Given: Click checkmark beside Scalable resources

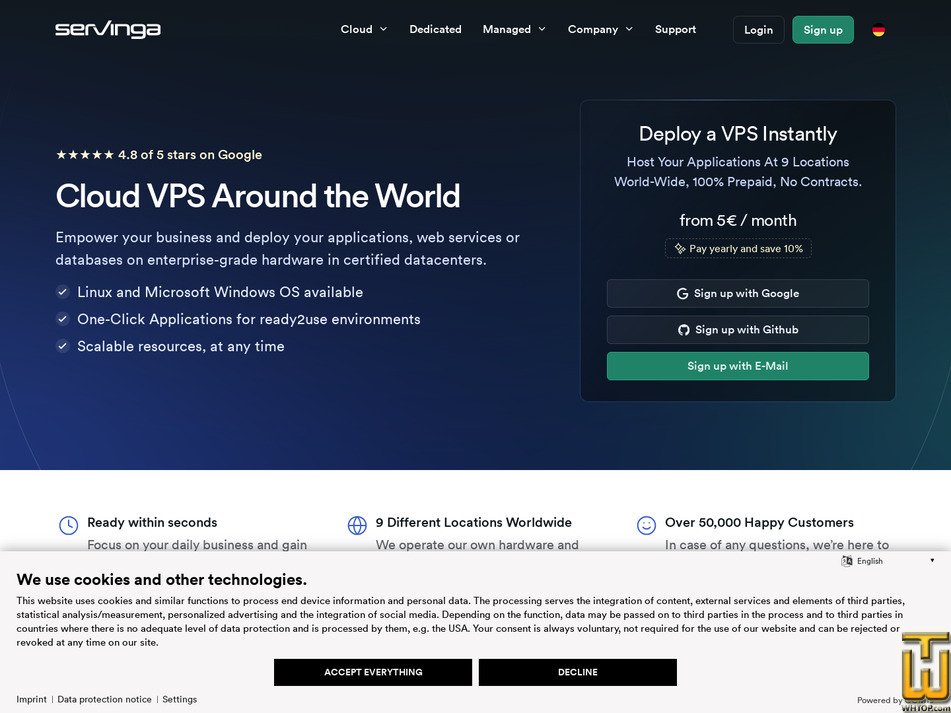Looking at the screenshot, I should click(x=62, y=346).
